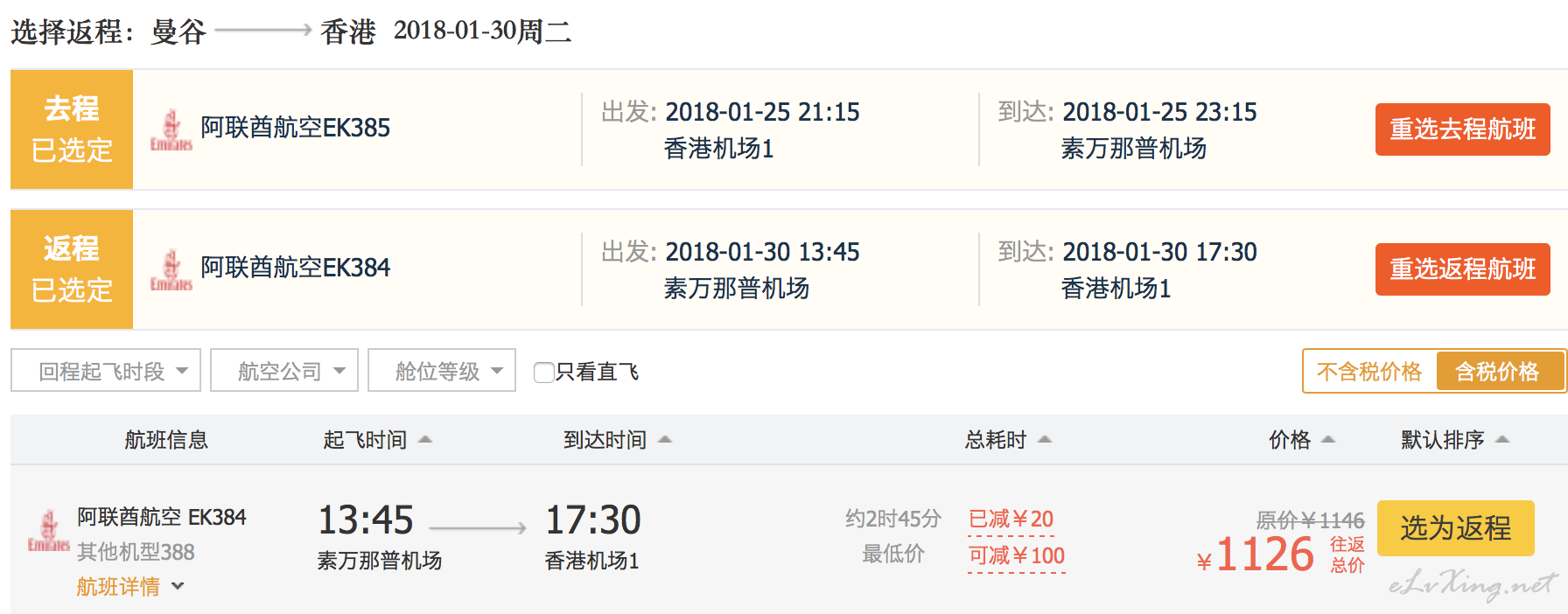Click Emirates logo beside return flight EK384 summary
Viewport: 1568px width, 614px height.
[x=171, y=270]
